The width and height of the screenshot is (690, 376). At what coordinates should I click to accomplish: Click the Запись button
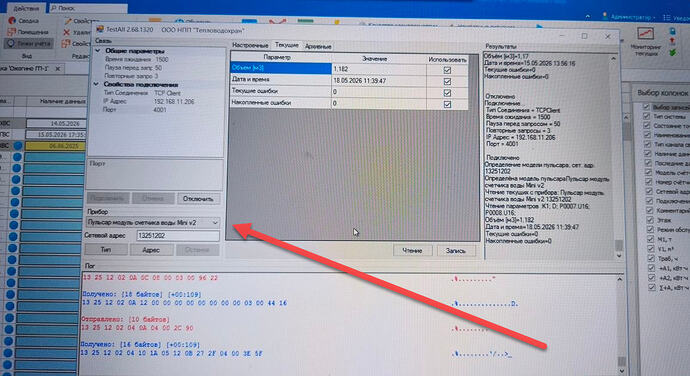(455, 251)
